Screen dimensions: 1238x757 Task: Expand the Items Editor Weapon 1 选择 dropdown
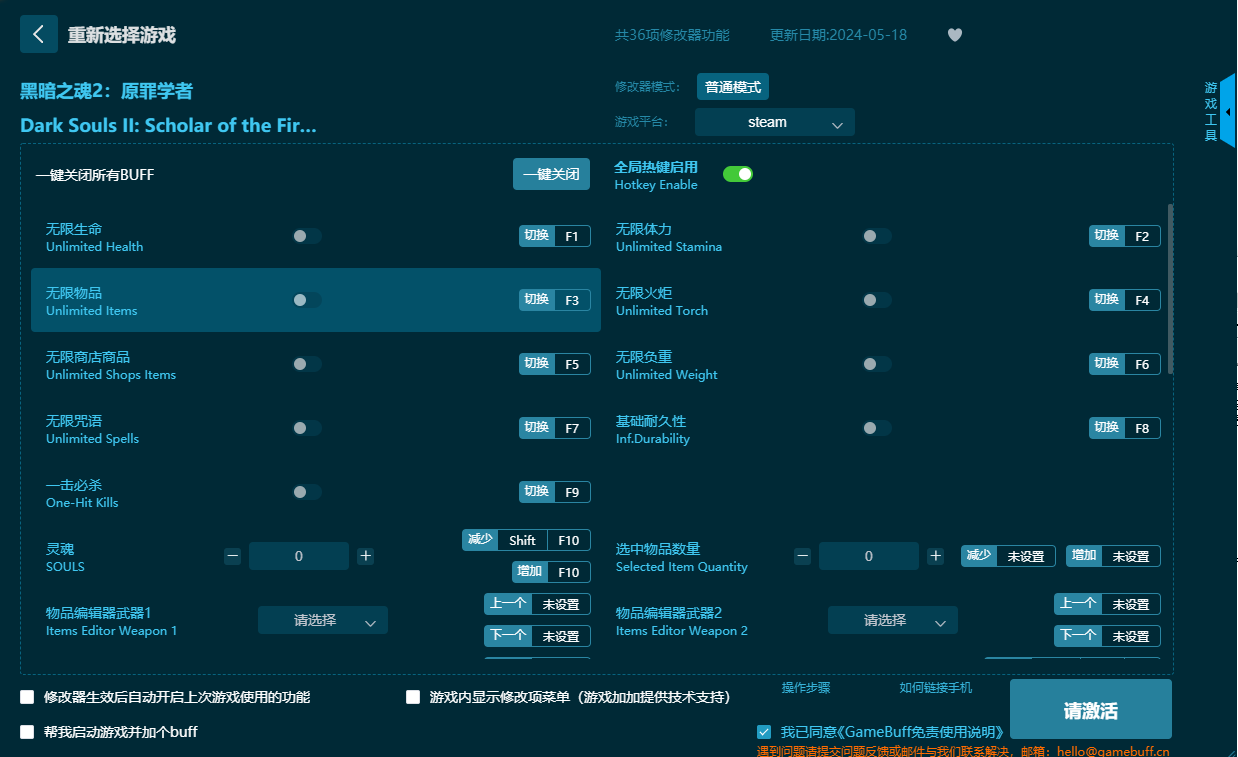tap(322, 619)
